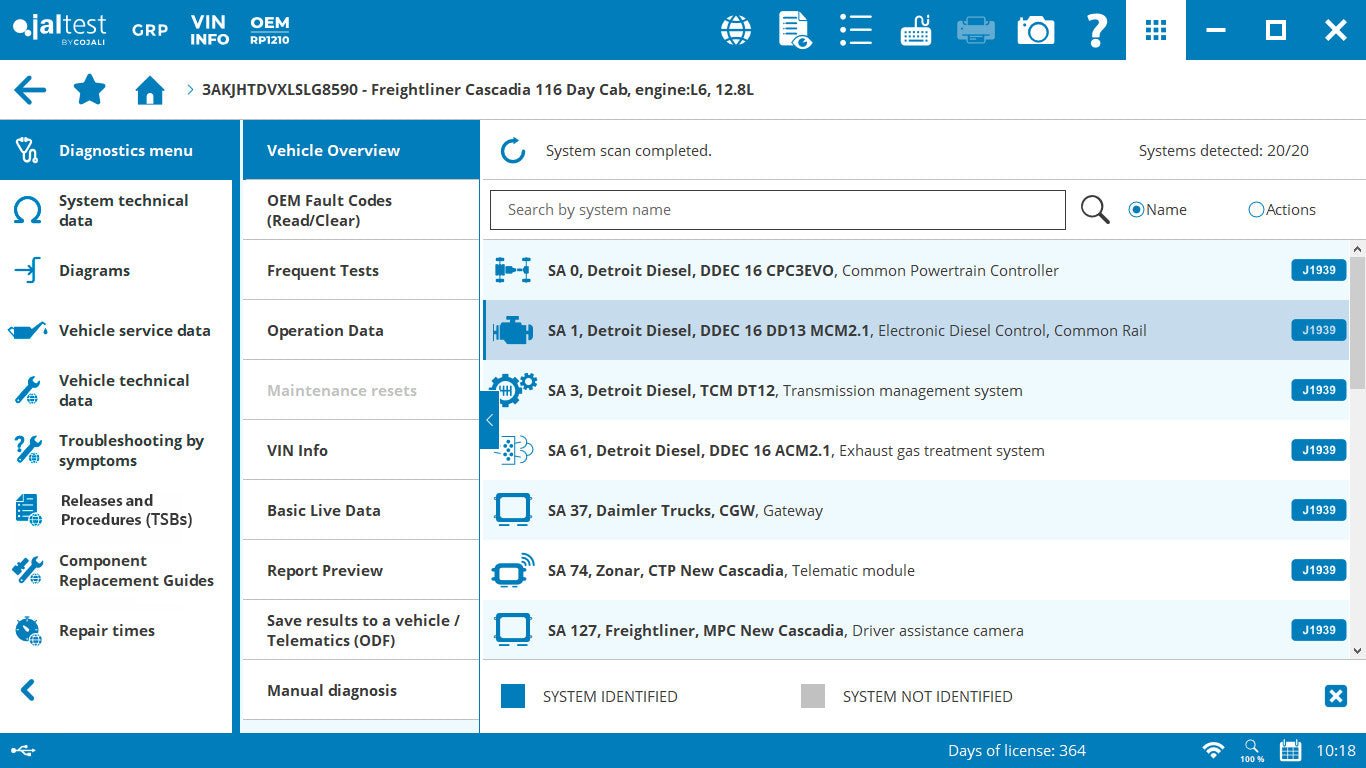1366x768 pixels.
Task: Select SA 3 TCM DT12 transmission system
Action: click(785, 390)
